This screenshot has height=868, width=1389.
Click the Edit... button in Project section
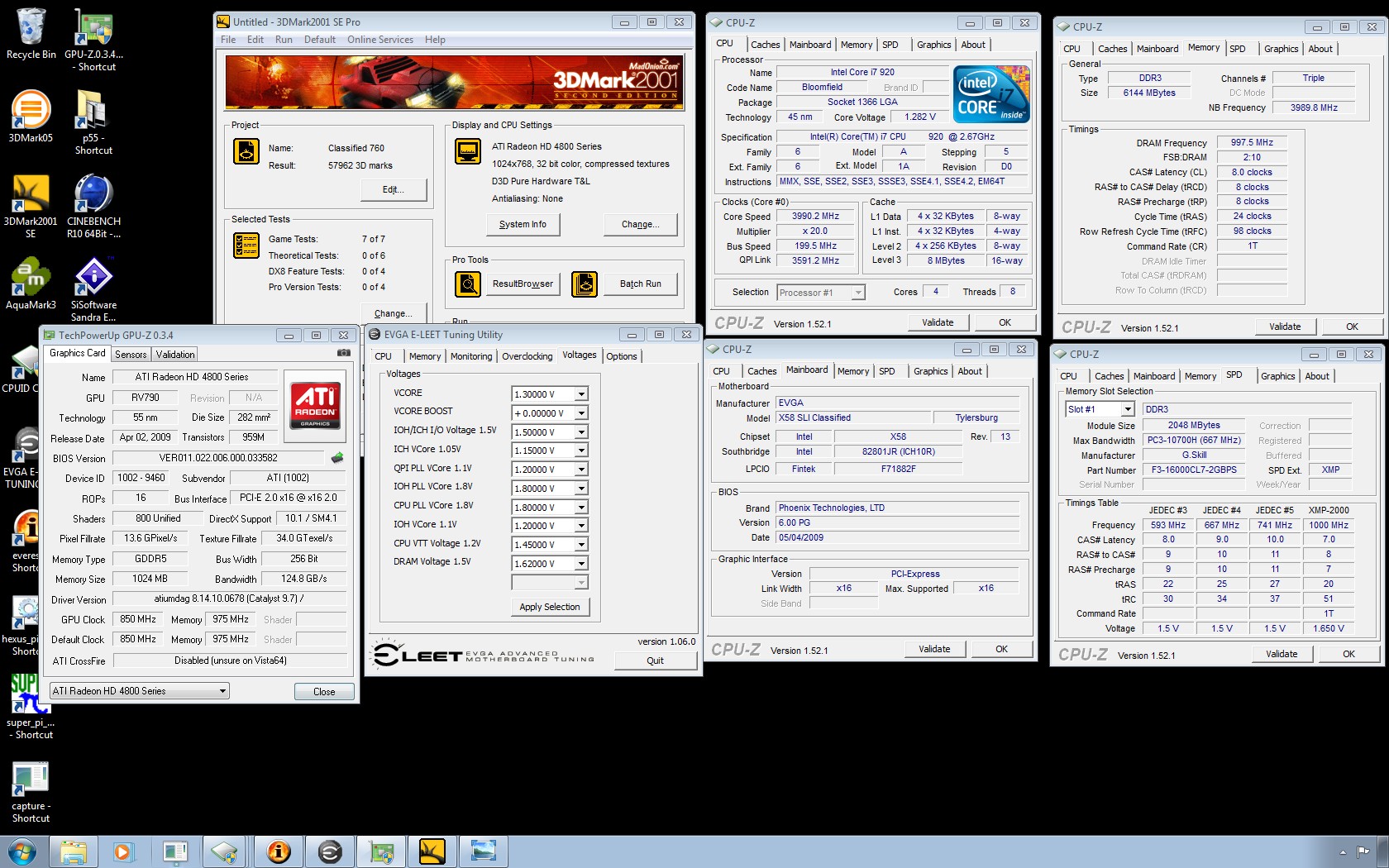pyautogui.click(x=394, y=189)
